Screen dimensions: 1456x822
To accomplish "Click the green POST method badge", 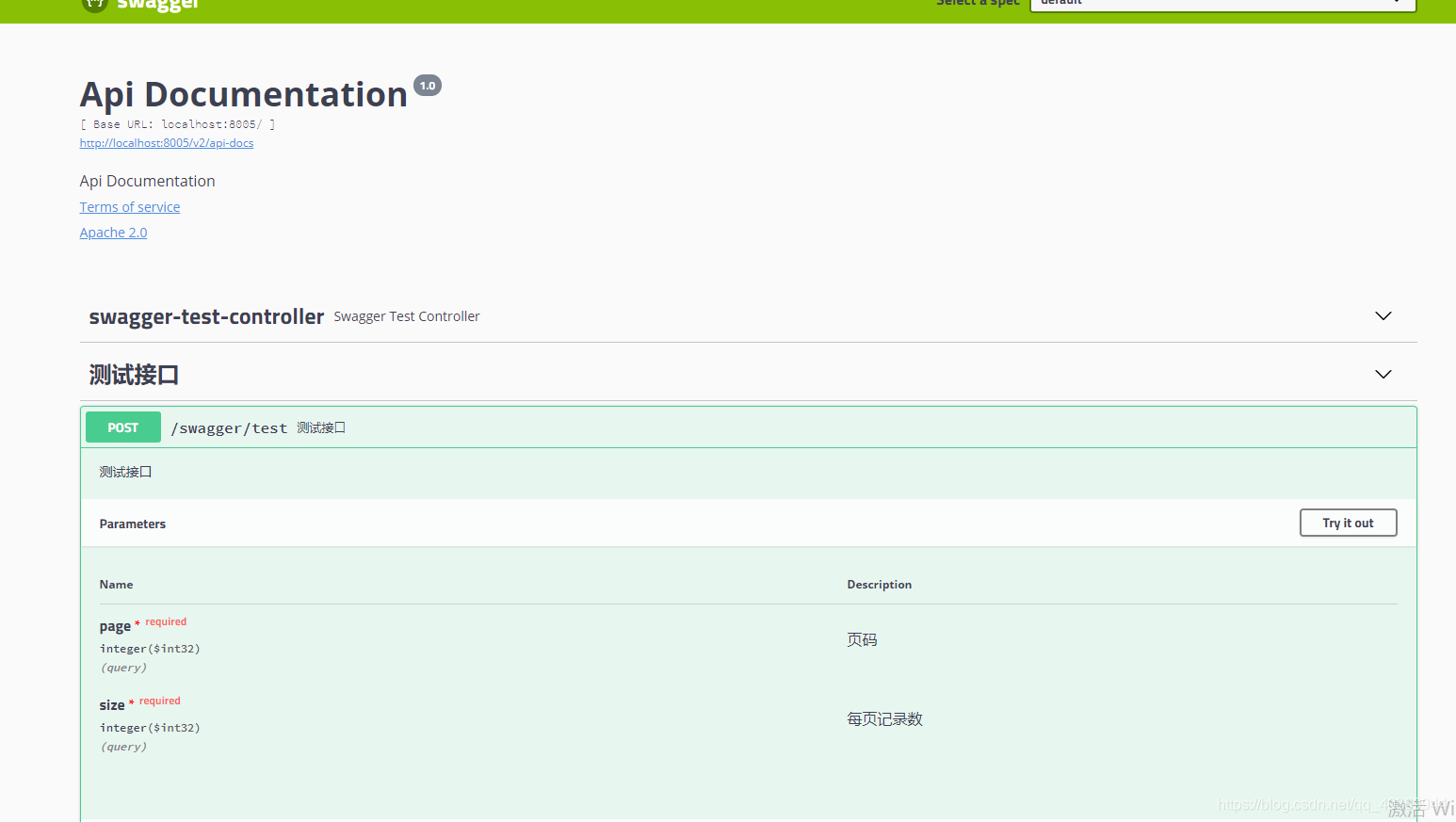I will (122, 427).
